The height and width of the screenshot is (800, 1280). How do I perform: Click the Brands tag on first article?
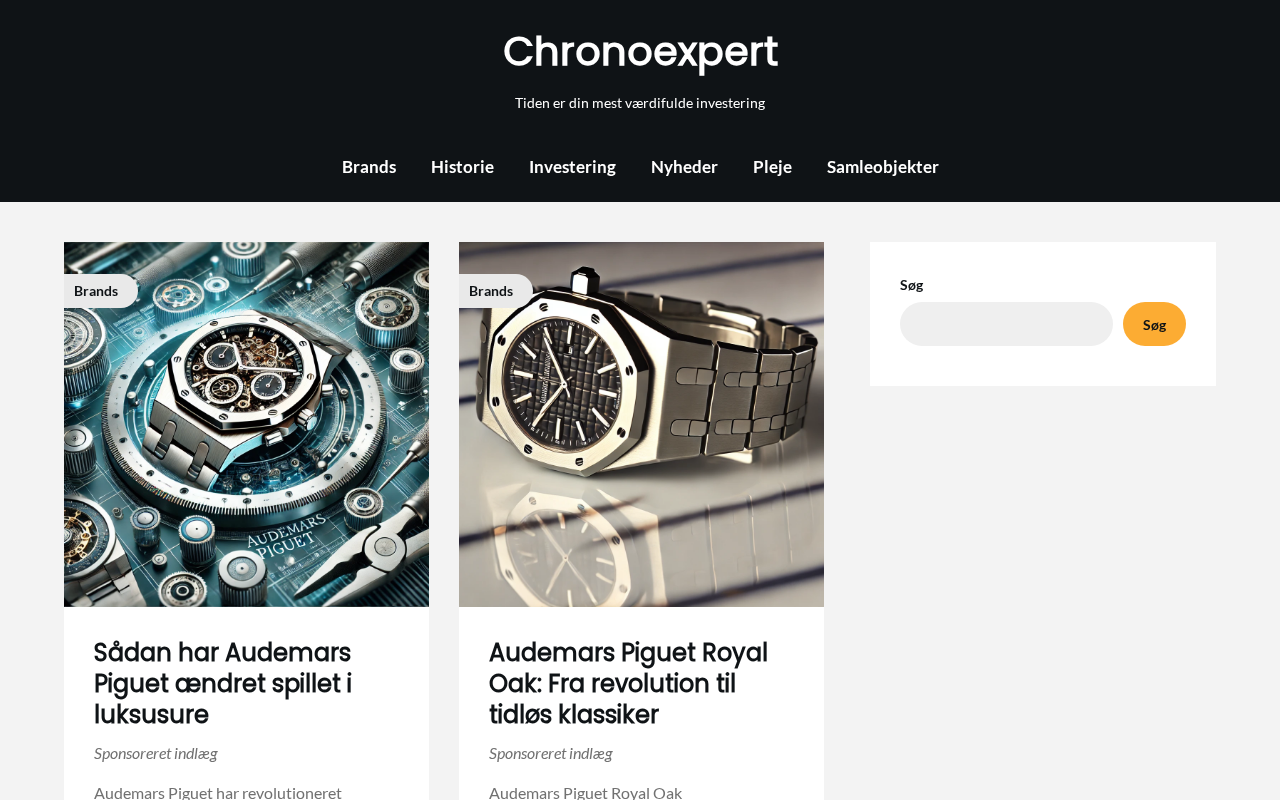point(97,291)
